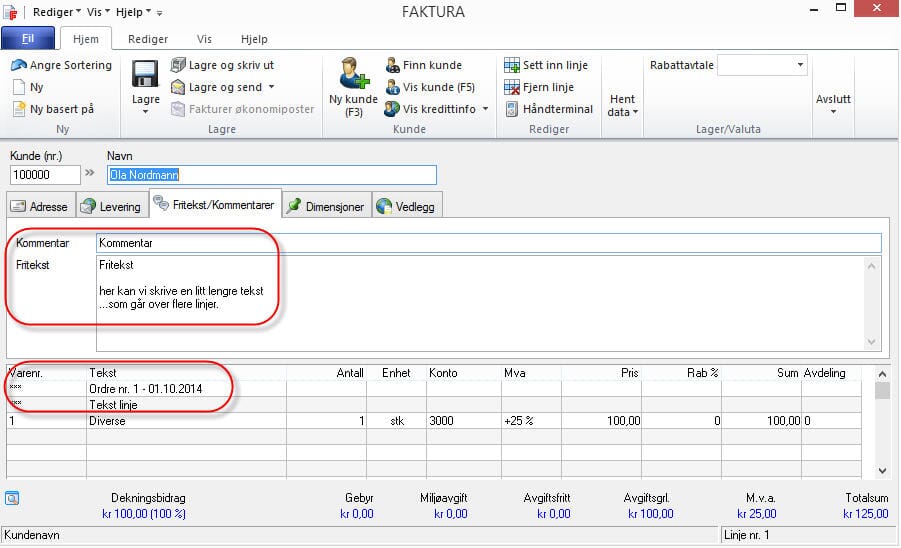Open Vis kunde (F5)

pos(430,87)
